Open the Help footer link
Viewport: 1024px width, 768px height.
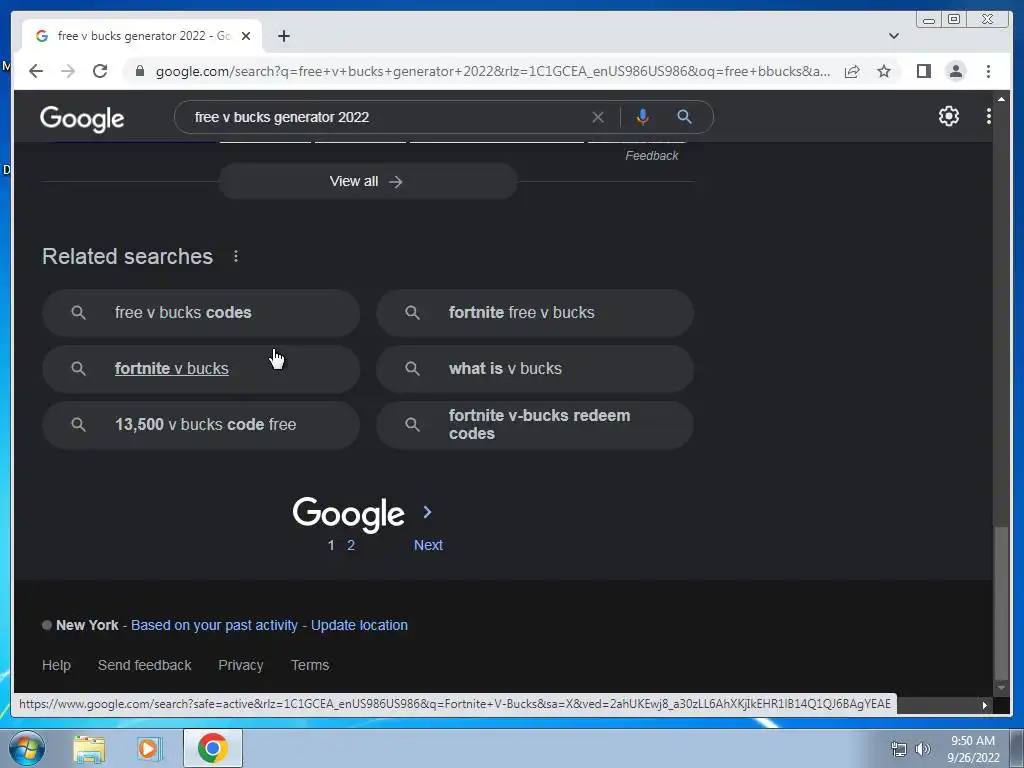(x=56, y=665)
